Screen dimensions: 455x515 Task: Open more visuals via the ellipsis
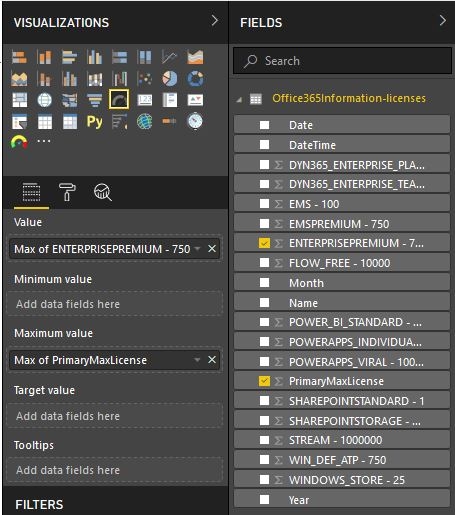[x=44, y=141]
